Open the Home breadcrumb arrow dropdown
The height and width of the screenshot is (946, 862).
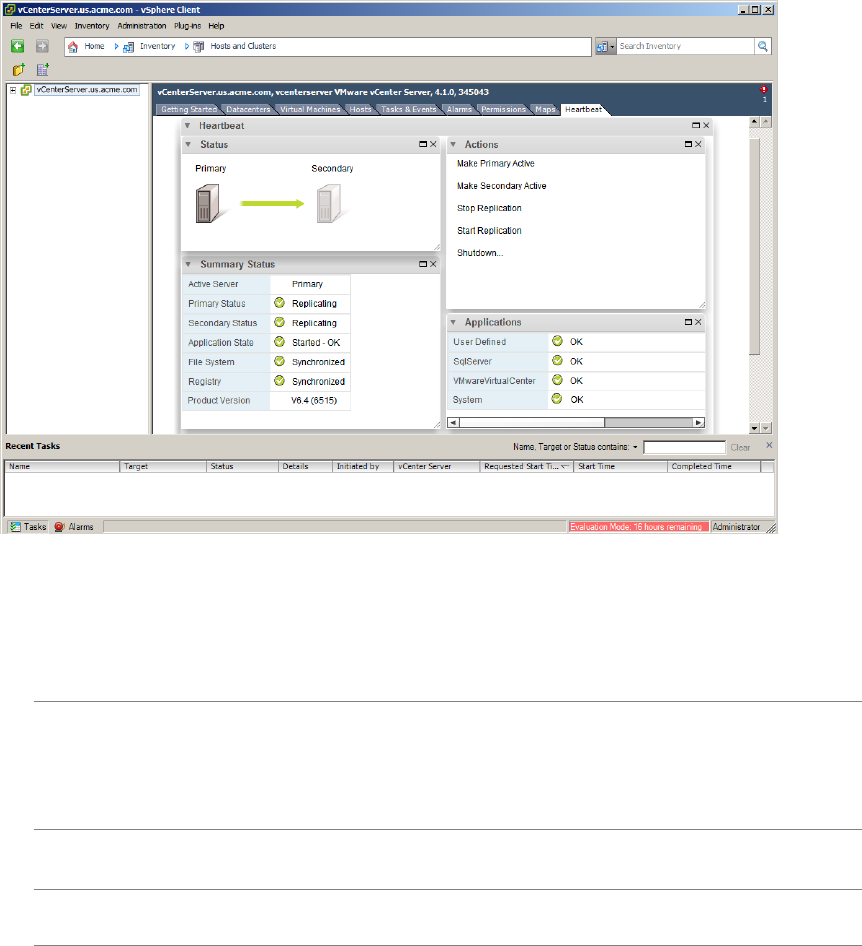tap(116, 46)
